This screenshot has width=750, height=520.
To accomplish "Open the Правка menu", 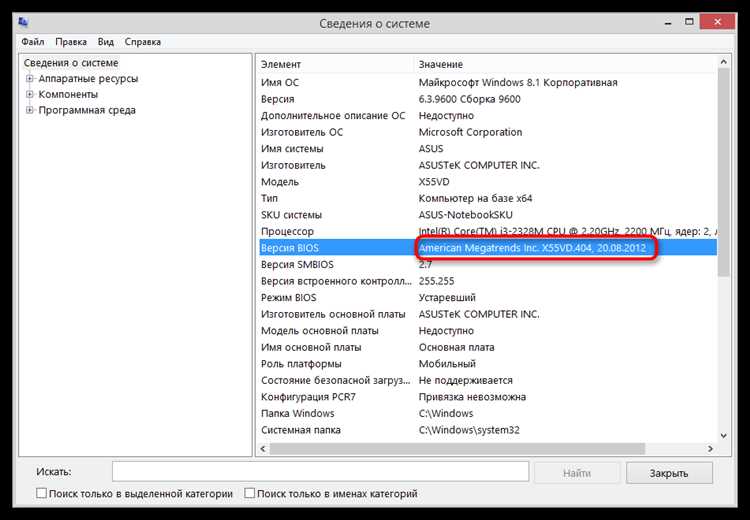I will [71, 42].
